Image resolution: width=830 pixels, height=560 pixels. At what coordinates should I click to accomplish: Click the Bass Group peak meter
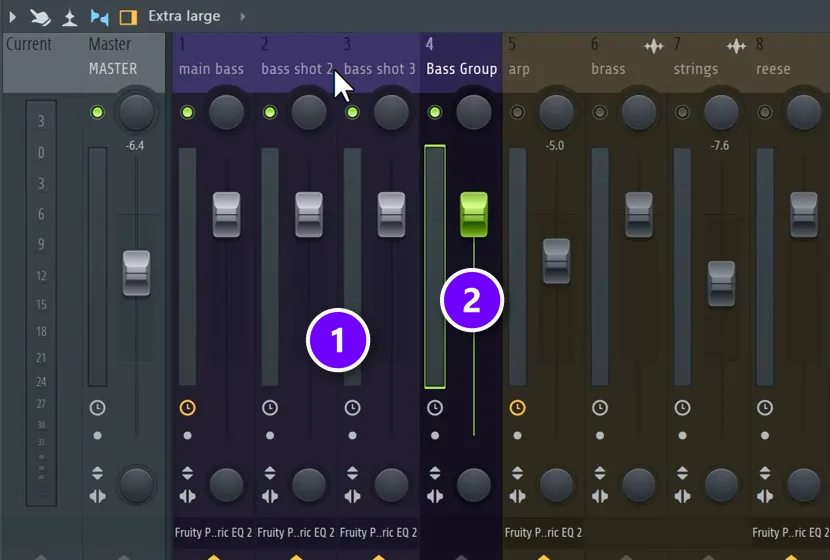coord(435,267)
